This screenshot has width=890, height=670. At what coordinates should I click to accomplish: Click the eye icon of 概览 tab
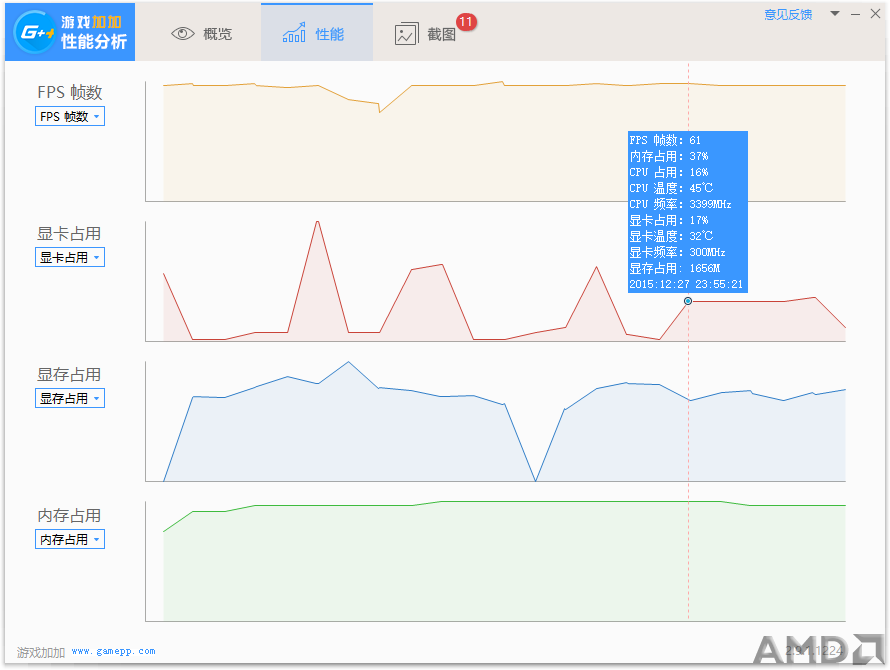click(182, 34)
